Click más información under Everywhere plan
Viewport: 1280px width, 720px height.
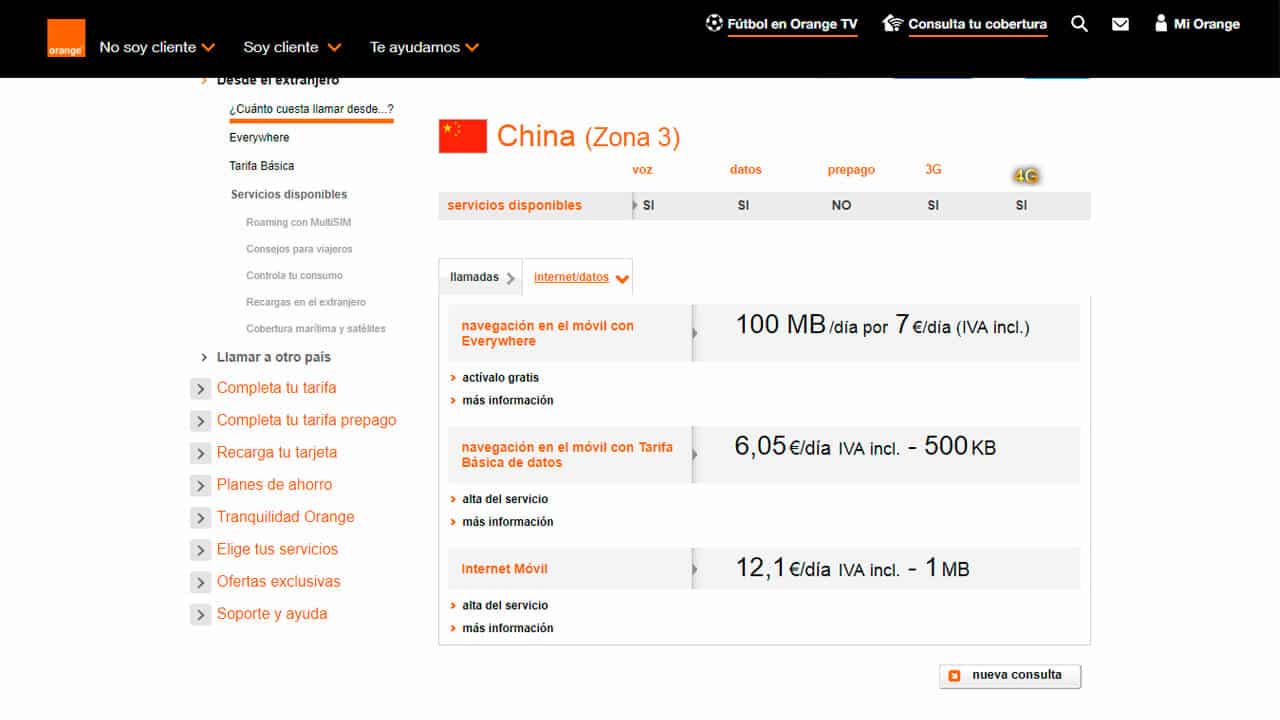point(507,400)
